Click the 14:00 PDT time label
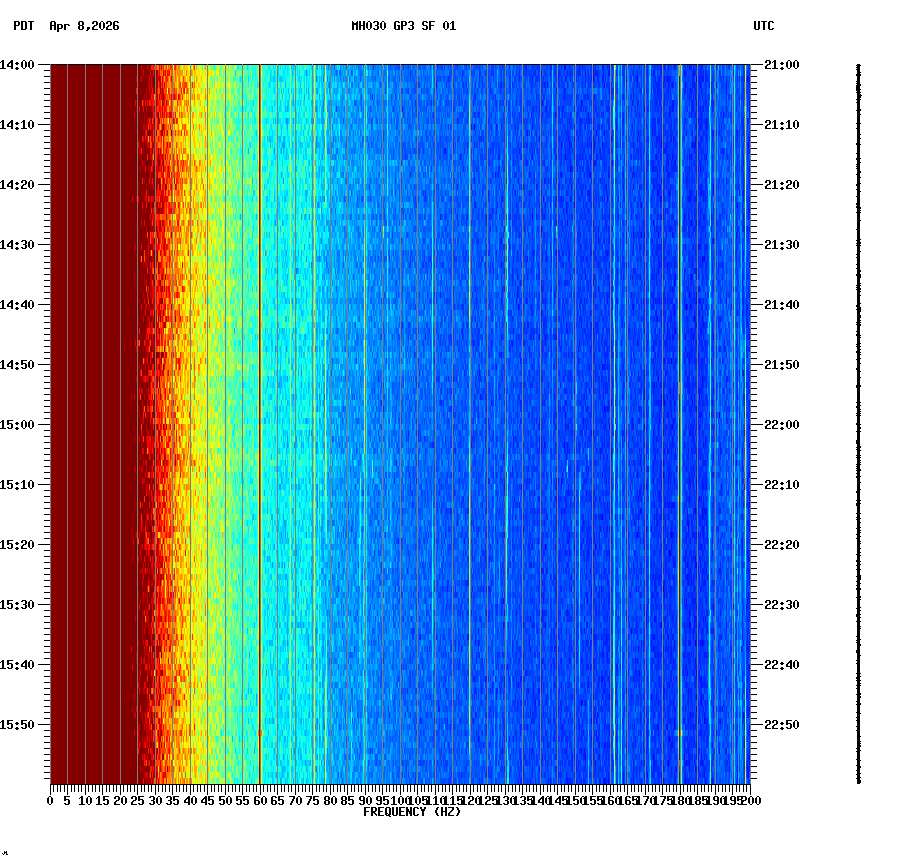Viewport: 902px width, 864px height. coord(18,63)
